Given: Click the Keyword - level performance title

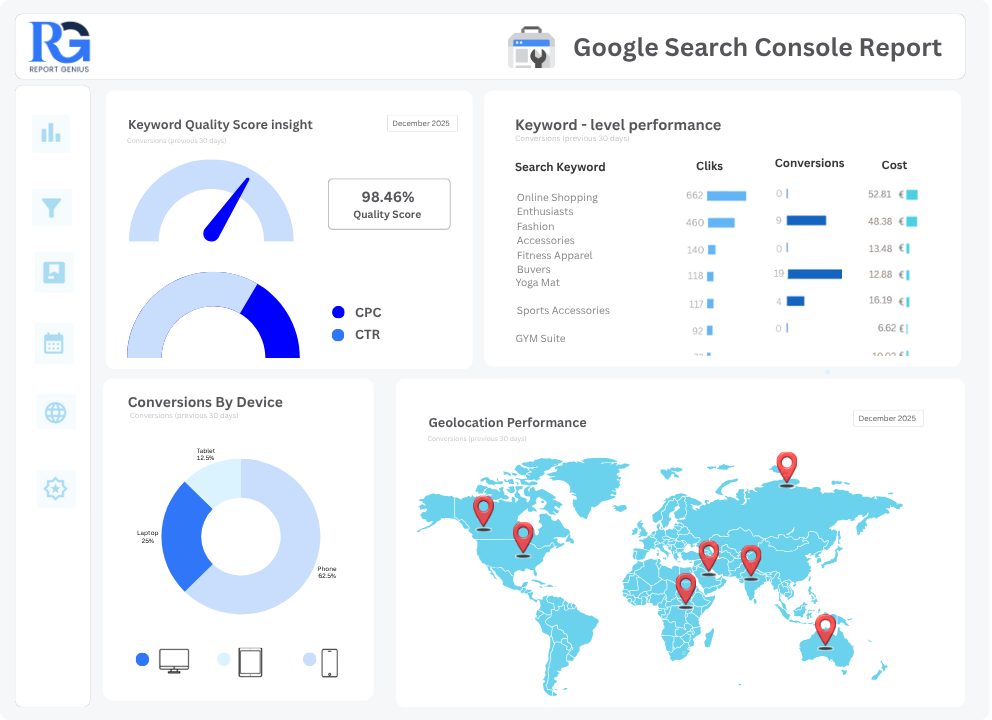Looking at the screenshot, I should (x=618, y=125).
